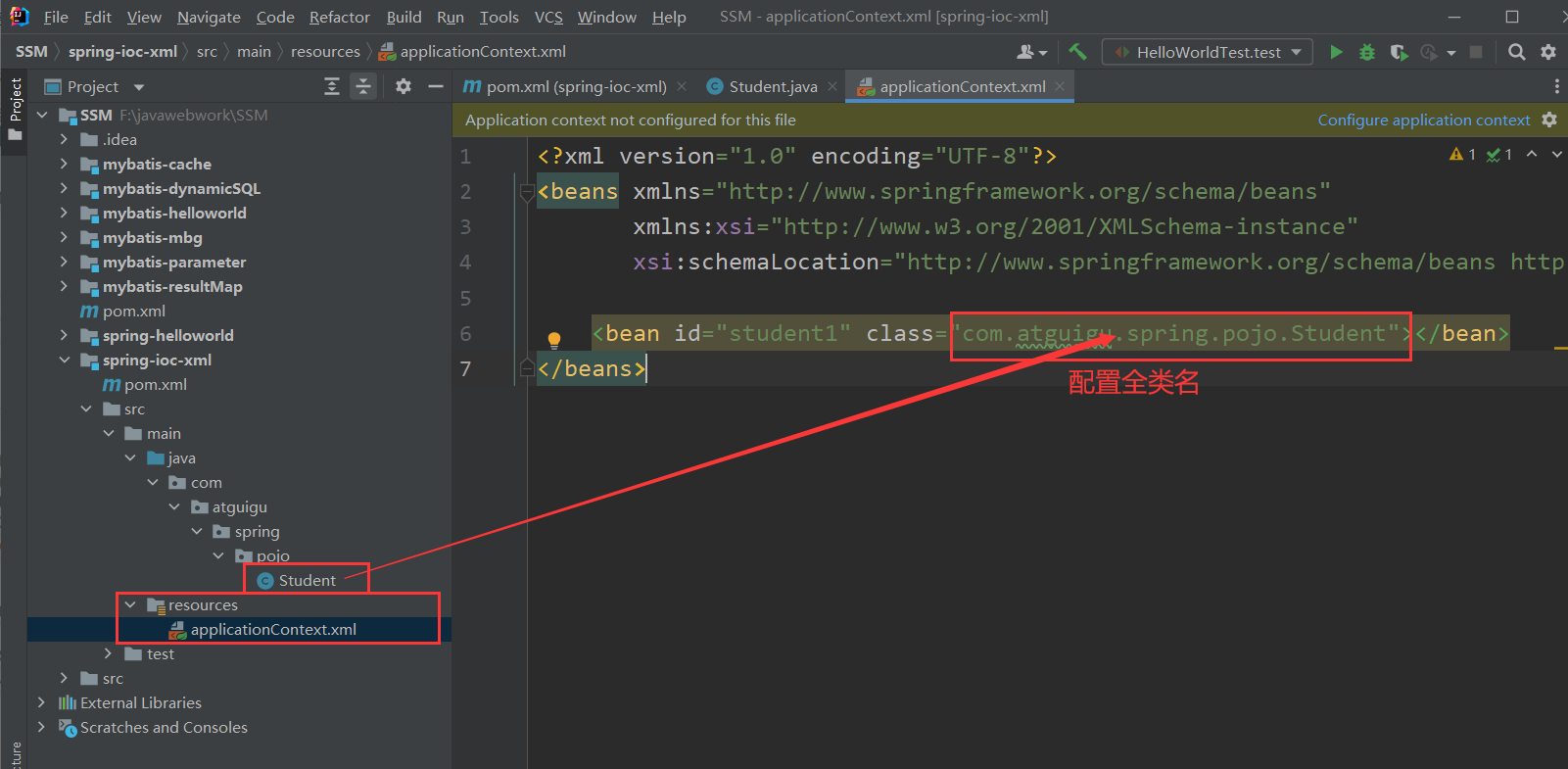This screenshot has width=1568, height=769.
Task: Open editor tabs more options menu
Action: coord(1556,87)
